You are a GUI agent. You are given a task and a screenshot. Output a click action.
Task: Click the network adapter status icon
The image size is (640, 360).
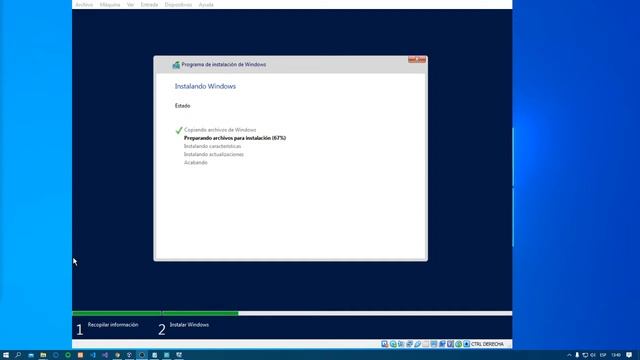(x=409, y=344)
